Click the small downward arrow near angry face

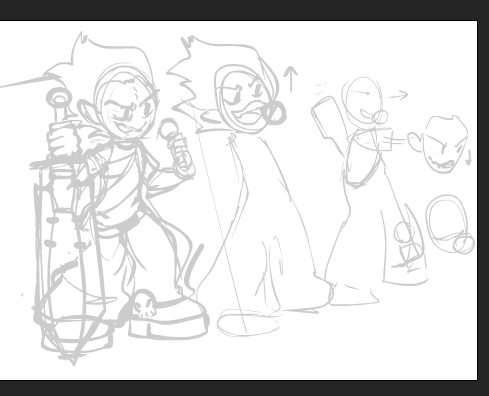468,157
